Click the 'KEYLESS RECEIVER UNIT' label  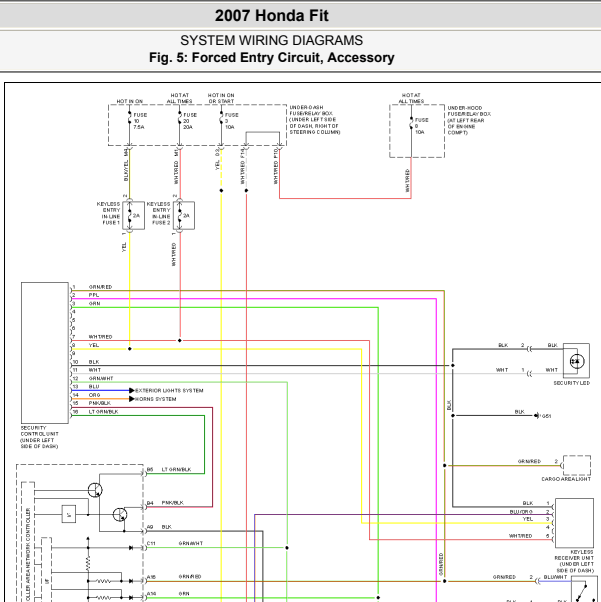[x=574, y=561]
